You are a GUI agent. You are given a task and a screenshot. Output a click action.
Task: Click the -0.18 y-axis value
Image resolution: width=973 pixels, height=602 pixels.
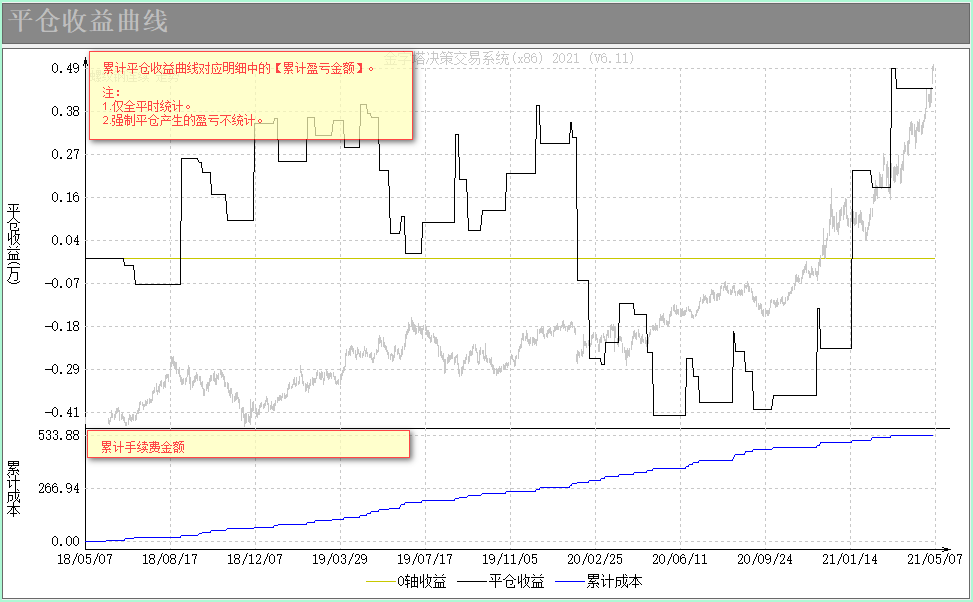[62, 326]
